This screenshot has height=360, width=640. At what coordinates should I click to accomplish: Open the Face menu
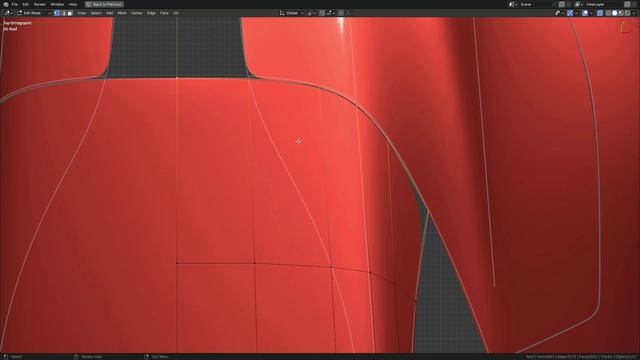pos(164,13)
